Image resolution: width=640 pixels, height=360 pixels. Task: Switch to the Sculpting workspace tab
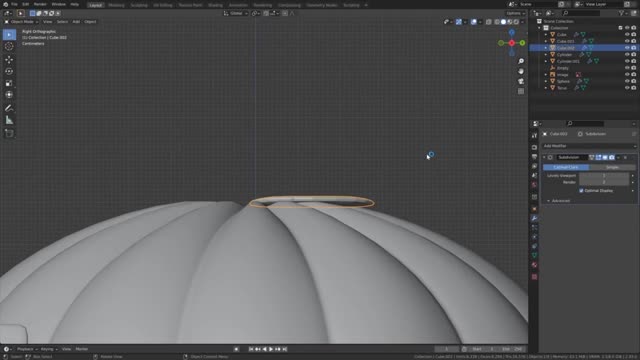pos(139,5)
